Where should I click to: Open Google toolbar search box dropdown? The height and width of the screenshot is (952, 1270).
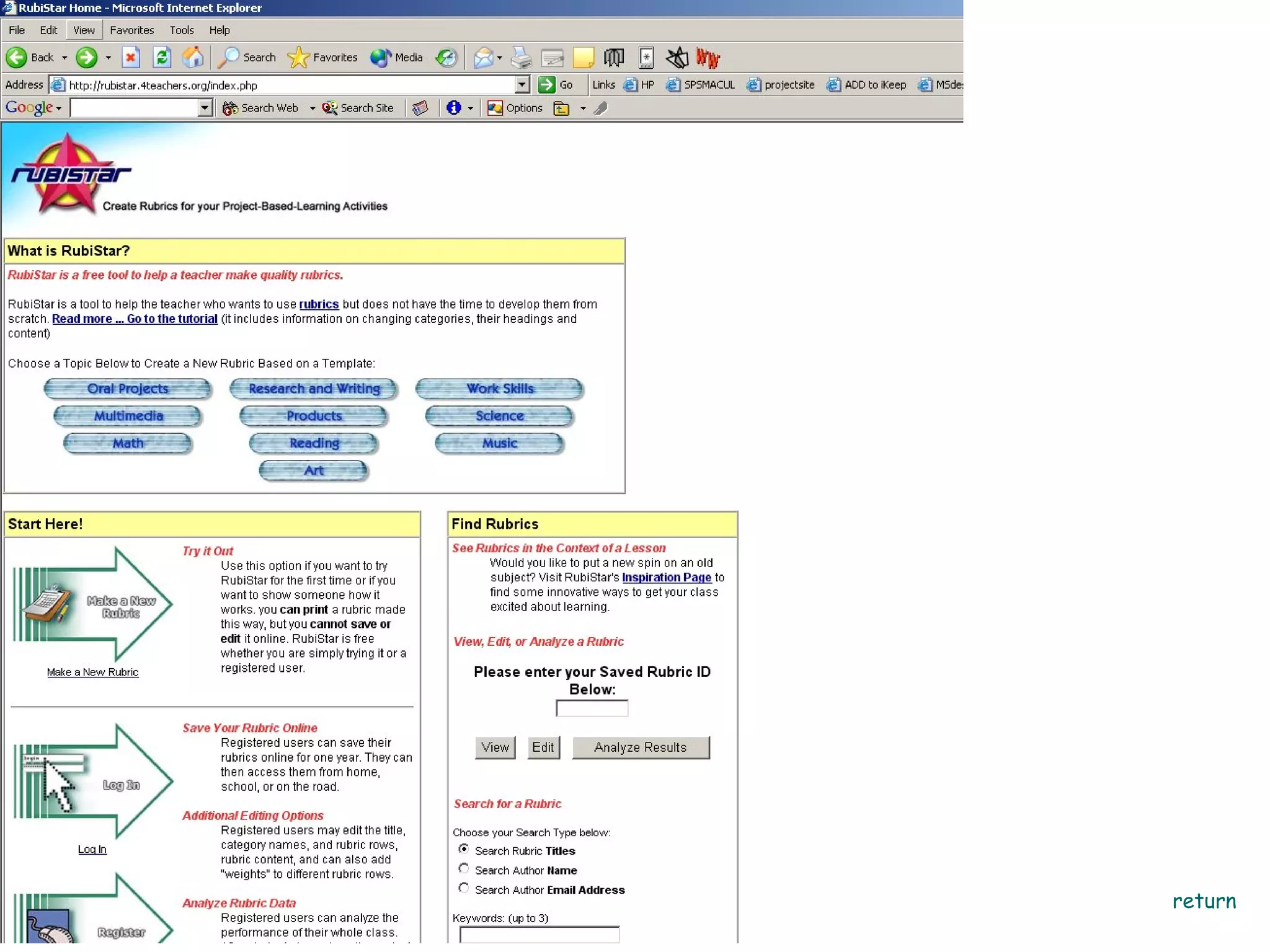[205, 108]
